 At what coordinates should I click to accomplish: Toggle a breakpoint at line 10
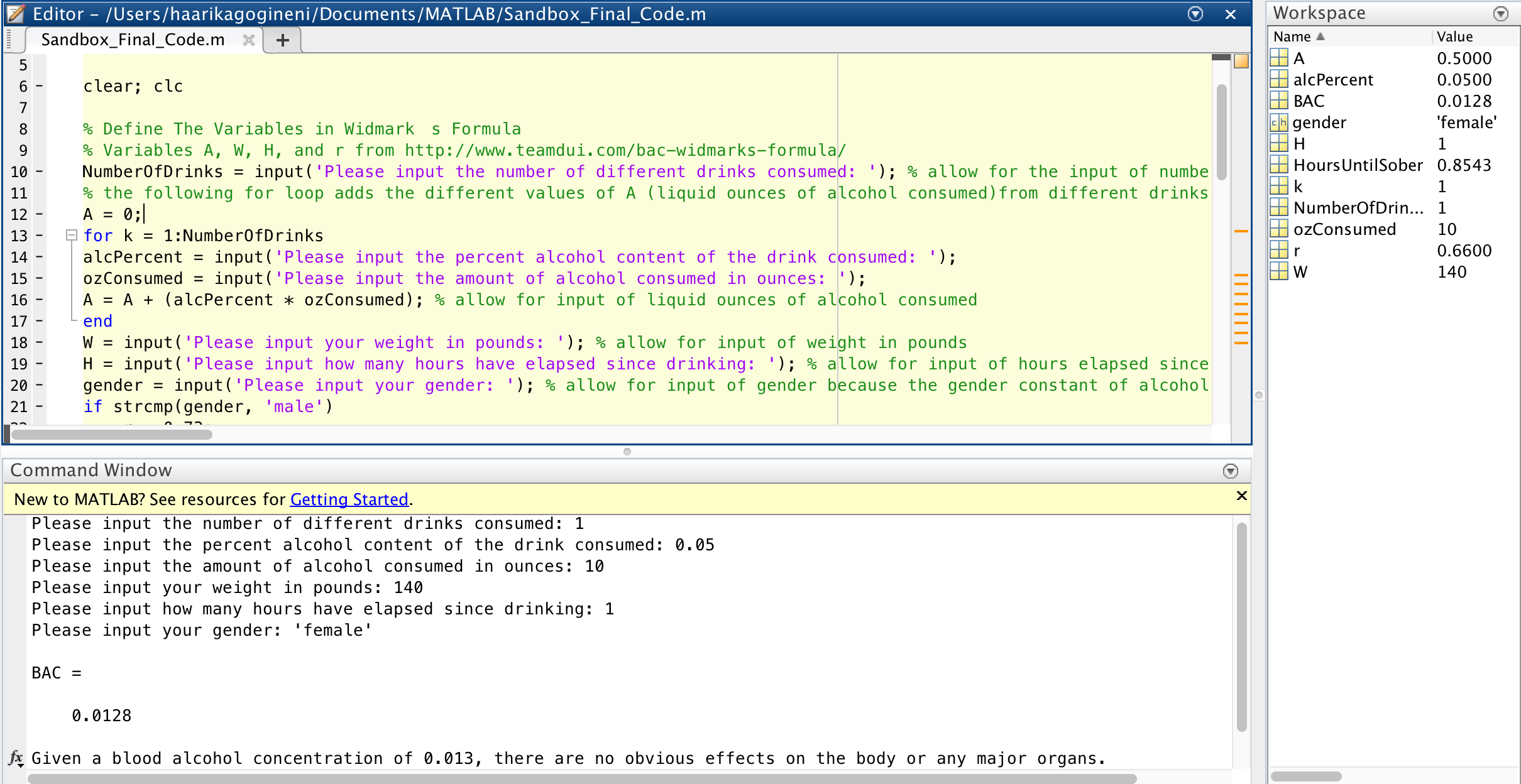40,171
